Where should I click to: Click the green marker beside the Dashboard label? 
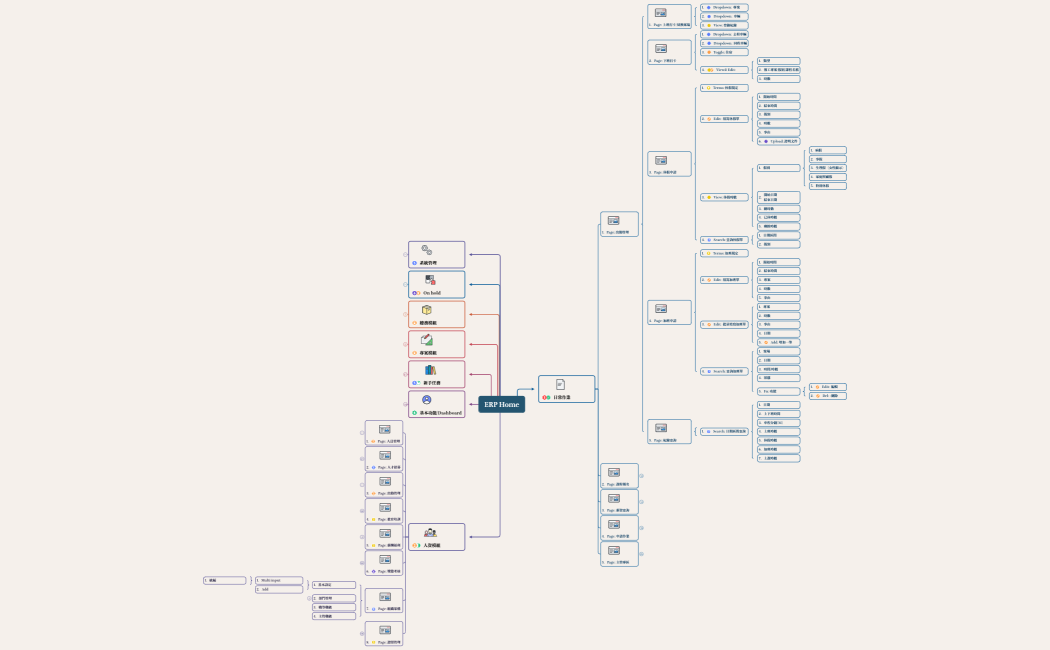415,412
